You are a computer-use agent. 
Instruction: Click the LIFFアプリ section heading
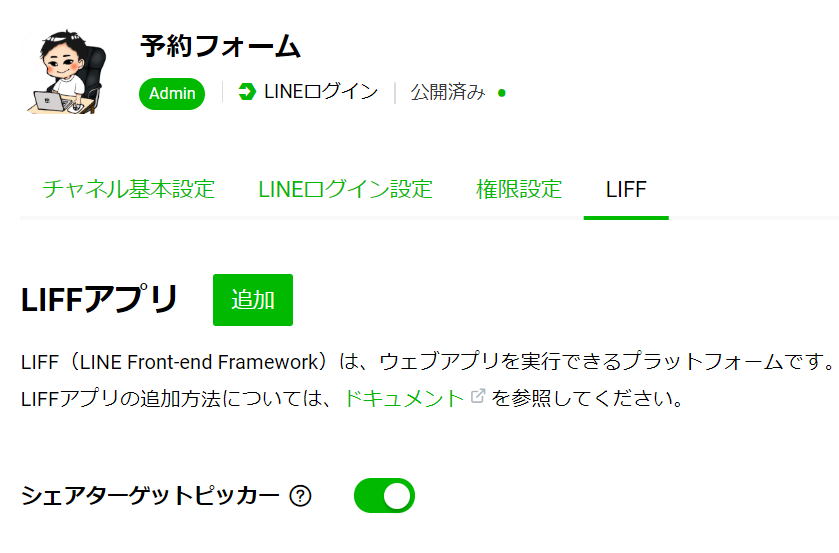click(99, 299)
